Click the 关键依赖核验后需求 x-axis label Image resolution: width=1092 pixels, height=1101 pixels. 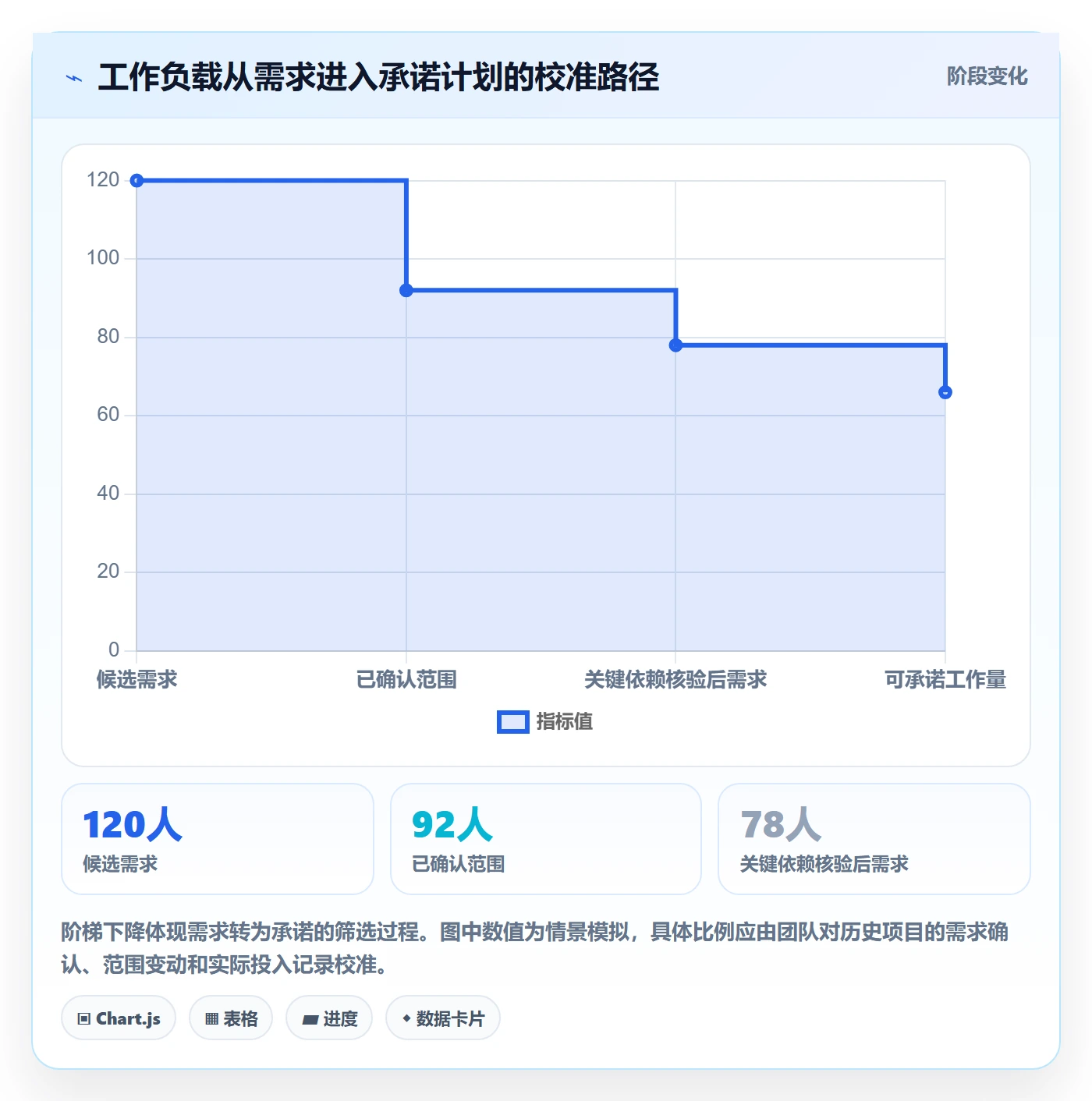tap(675, 680)
